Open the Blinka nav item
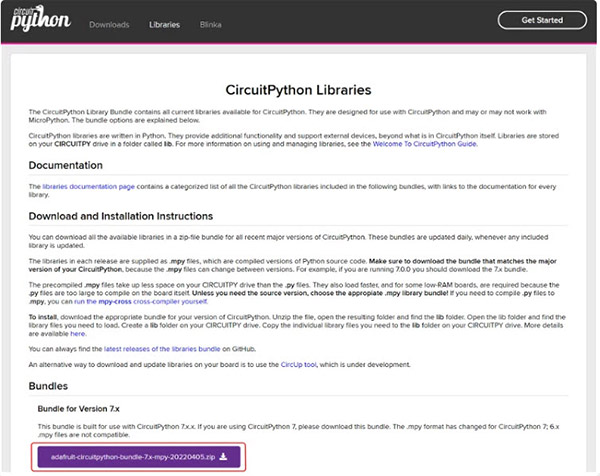600x476 pixels. [x=211, y=22]
